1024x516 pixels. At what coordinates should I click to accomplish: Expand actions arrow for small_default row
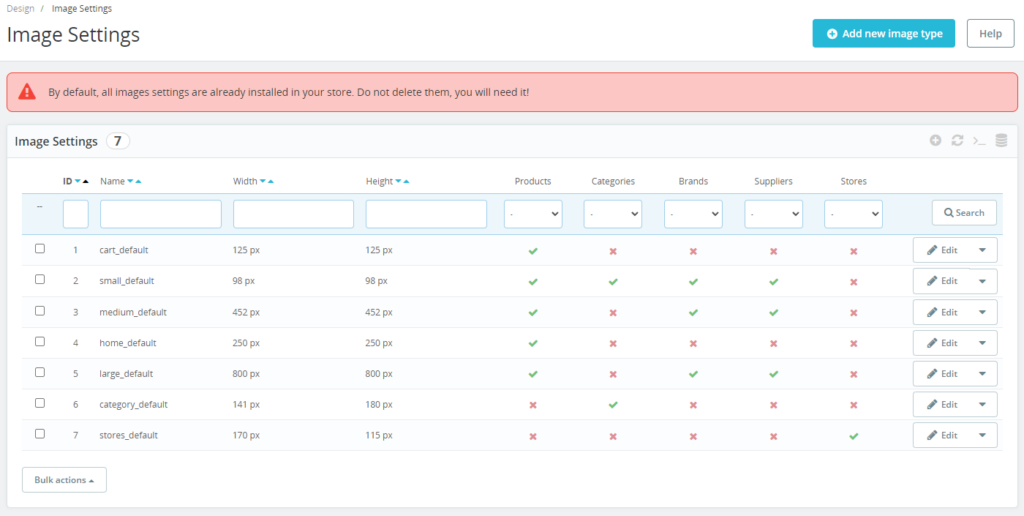tap(982, 281)
